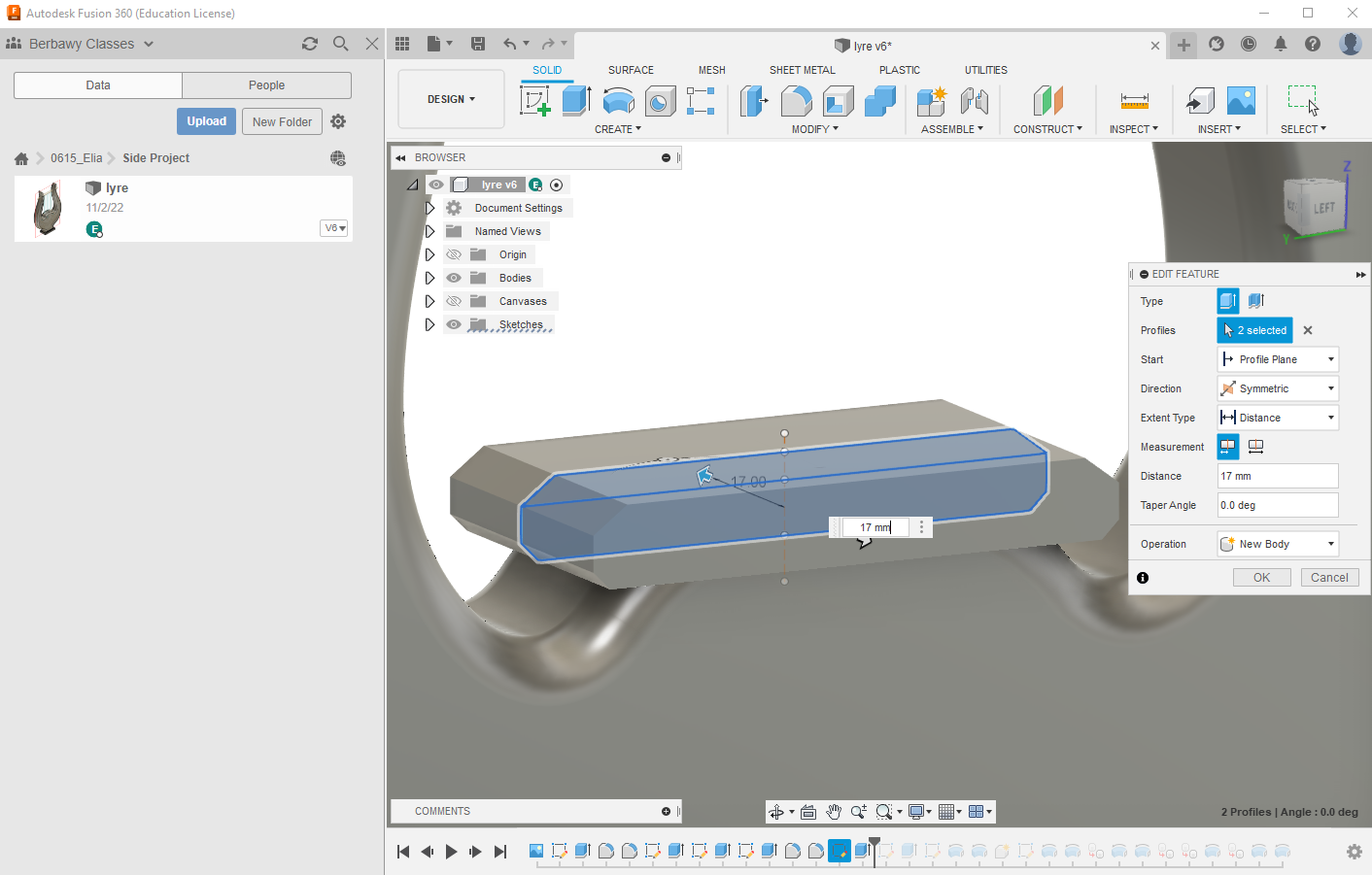This screenshot has height=875, width=1372.
Task: Click the Create Sketch tool icon
Action: click(534, 100)
